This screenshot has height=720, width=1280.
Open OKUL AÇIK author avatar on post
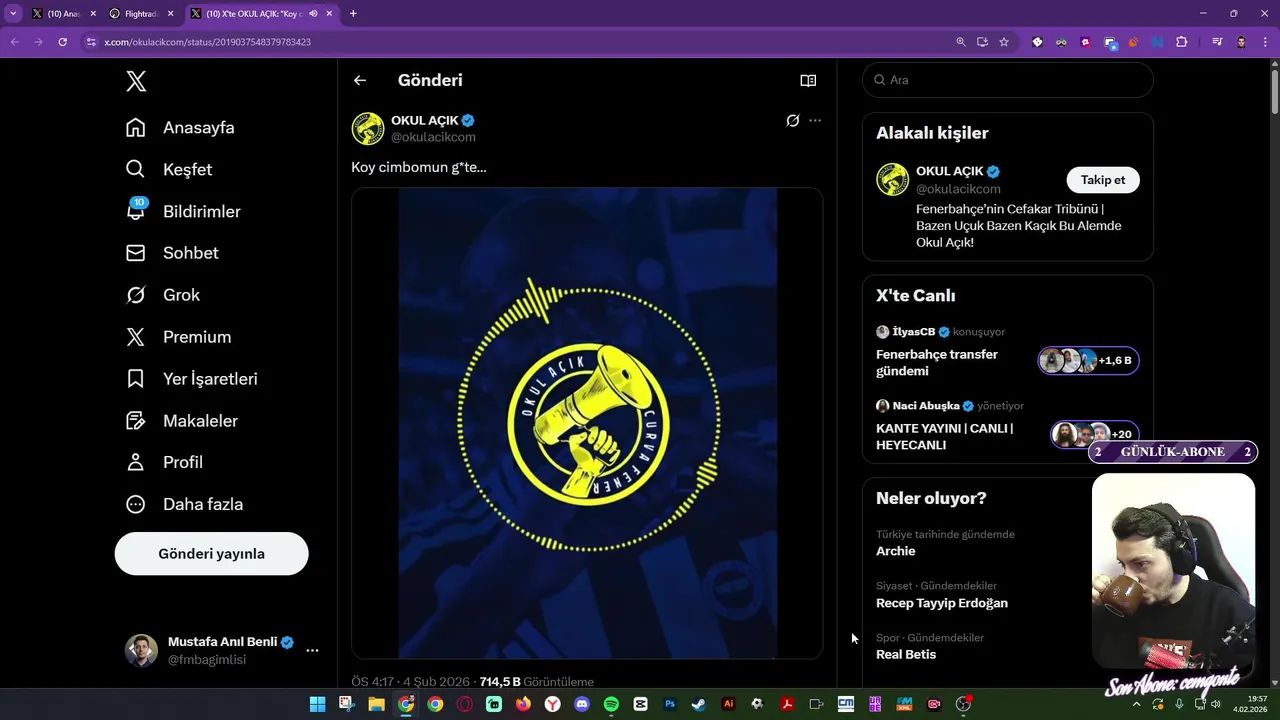click(368, 128)
